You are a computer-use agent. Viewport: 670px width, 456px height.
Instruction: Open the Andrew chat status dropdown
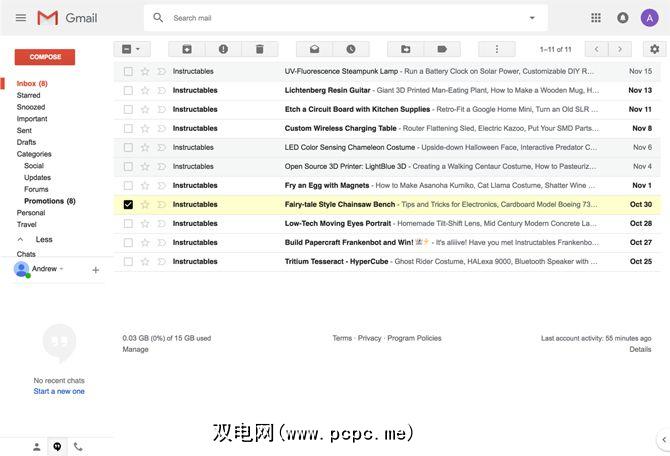point(61,269)
